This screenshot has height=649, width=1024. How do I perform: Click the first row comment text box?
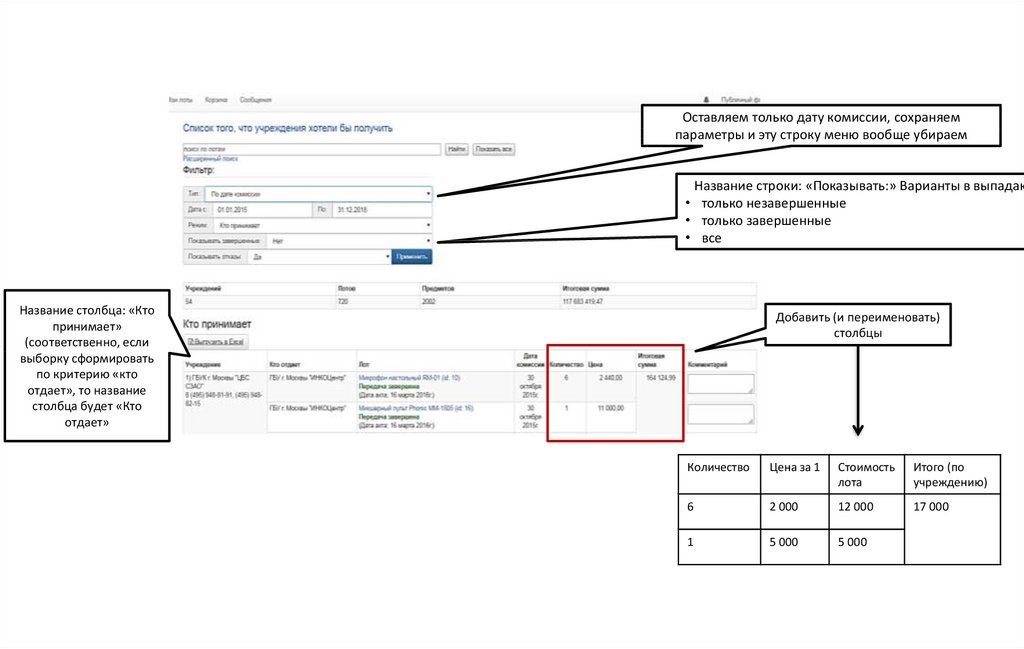(x=722, y=384)
